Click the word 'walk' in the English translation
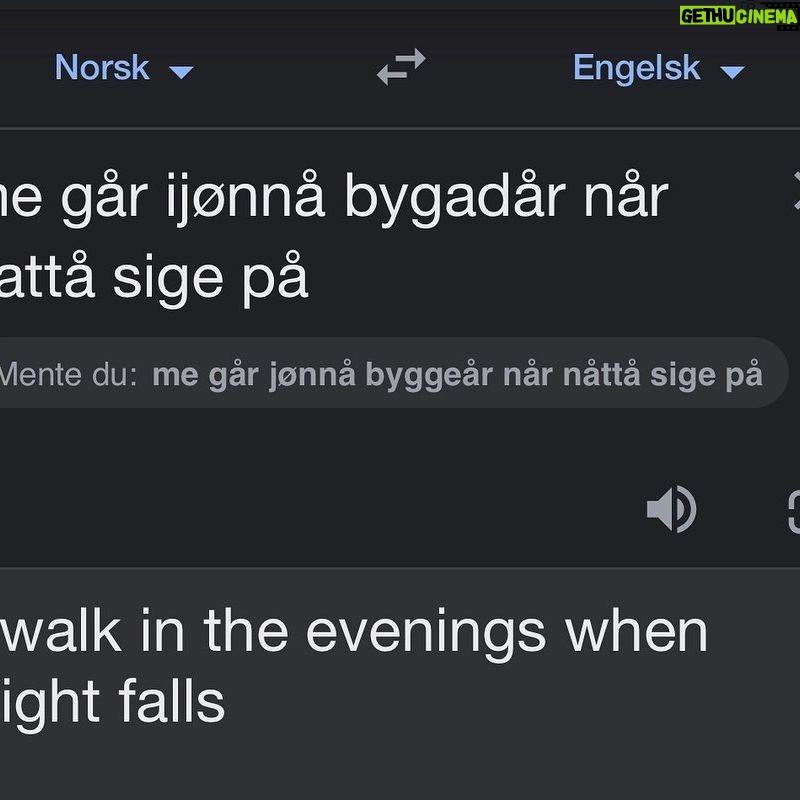Image resolution: width=800 pixels, height=800 pixels. (60, 632)
